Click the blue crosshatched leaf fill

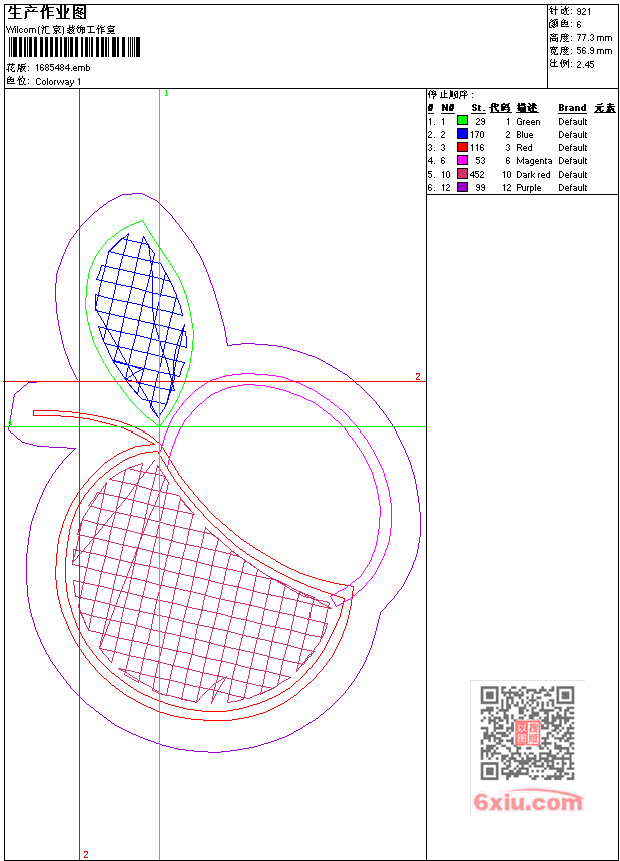(140, 324)
